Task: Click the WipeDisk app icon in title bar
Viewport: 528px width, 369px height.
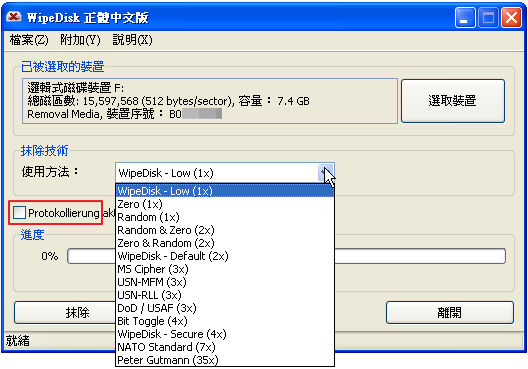Action: [x=14, y=17]
